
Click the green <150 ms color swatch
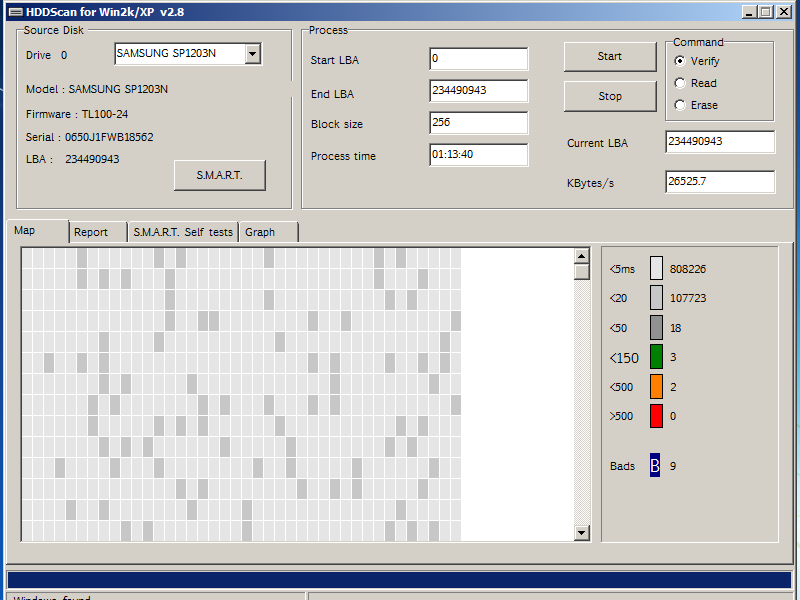pyautogui.click(x=656, y=357)
